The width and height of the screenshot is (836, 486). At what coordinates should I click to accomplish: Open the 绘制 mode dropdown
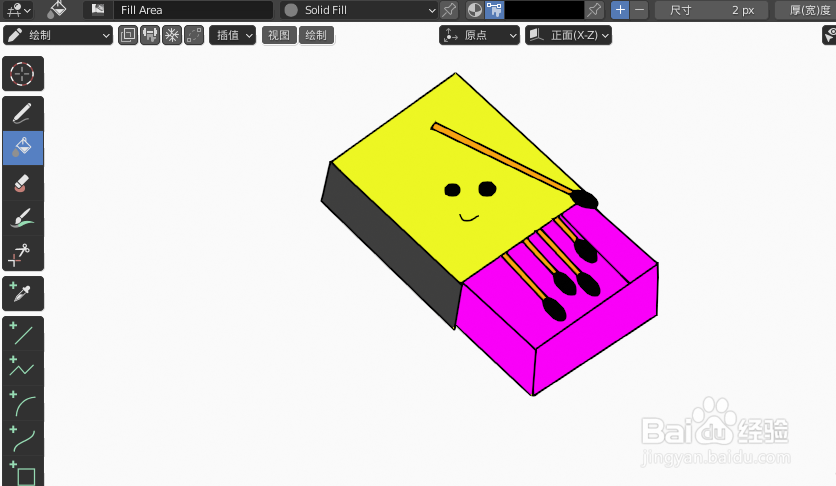click(x=58, y=35)
